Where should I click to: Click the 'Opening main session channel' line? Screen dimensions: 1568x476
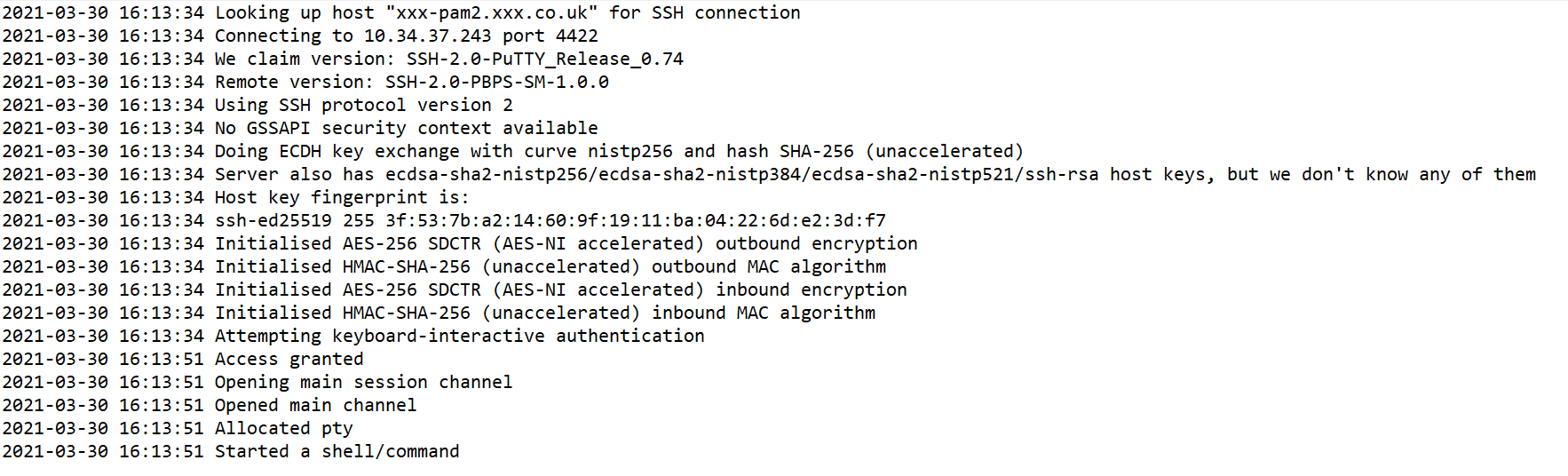[363, 383]
